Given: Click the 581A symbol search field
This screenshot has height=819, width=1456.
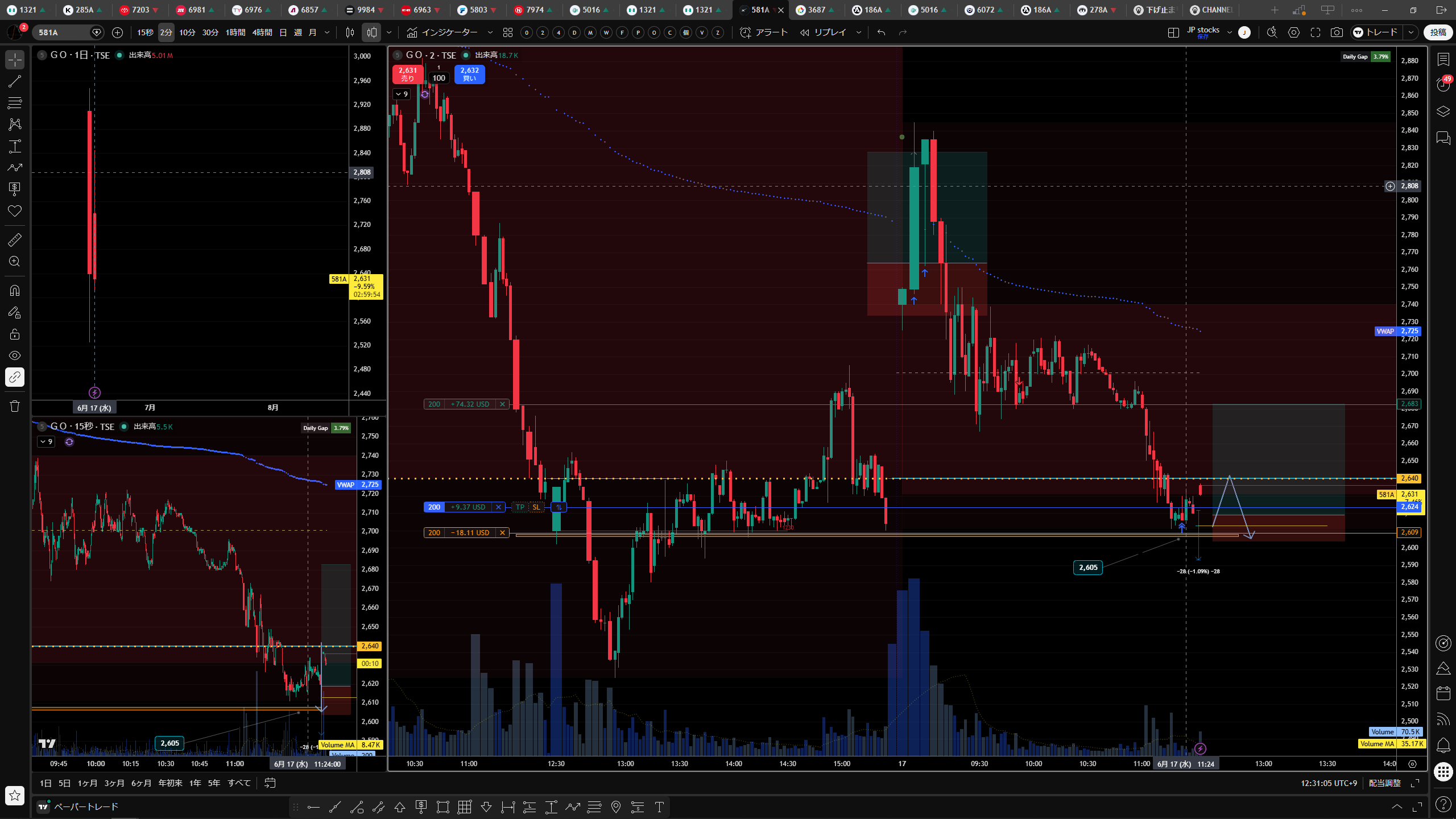Looking at the screenshot, I should click(x=63, y=32).
